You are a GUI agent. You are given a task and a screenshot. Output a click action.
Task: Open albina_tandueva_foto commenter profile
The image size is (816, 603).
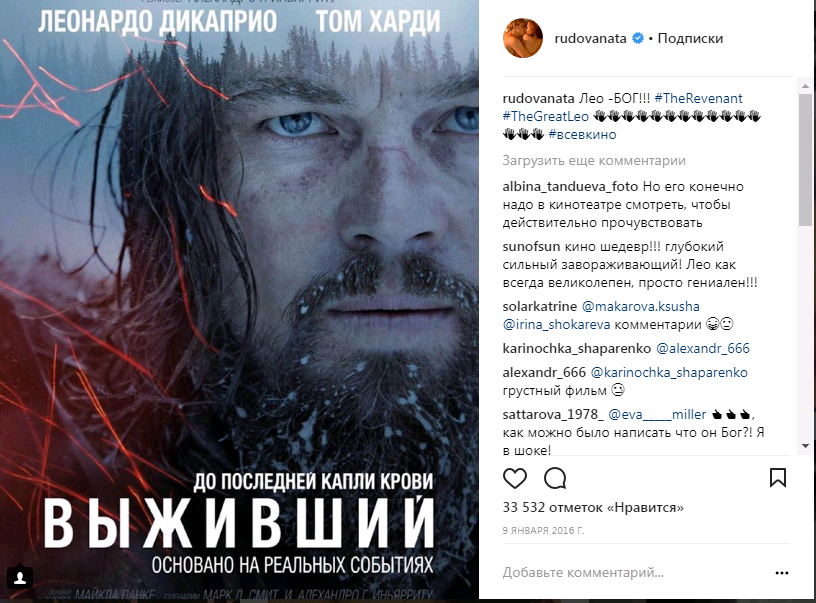570,186
